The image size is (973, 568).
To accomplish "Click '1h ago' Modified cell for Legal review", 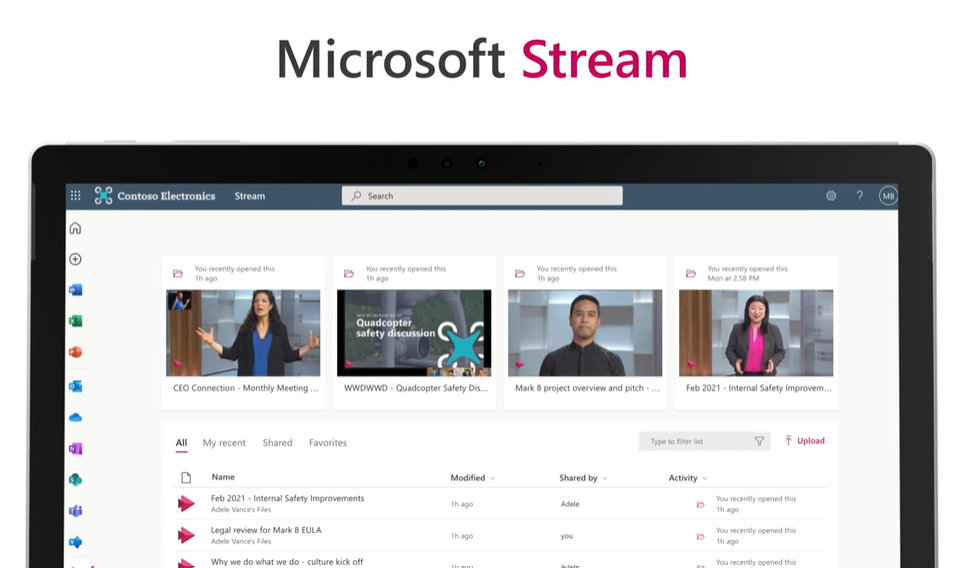I will pyautogui.click(x=462, y=536).
